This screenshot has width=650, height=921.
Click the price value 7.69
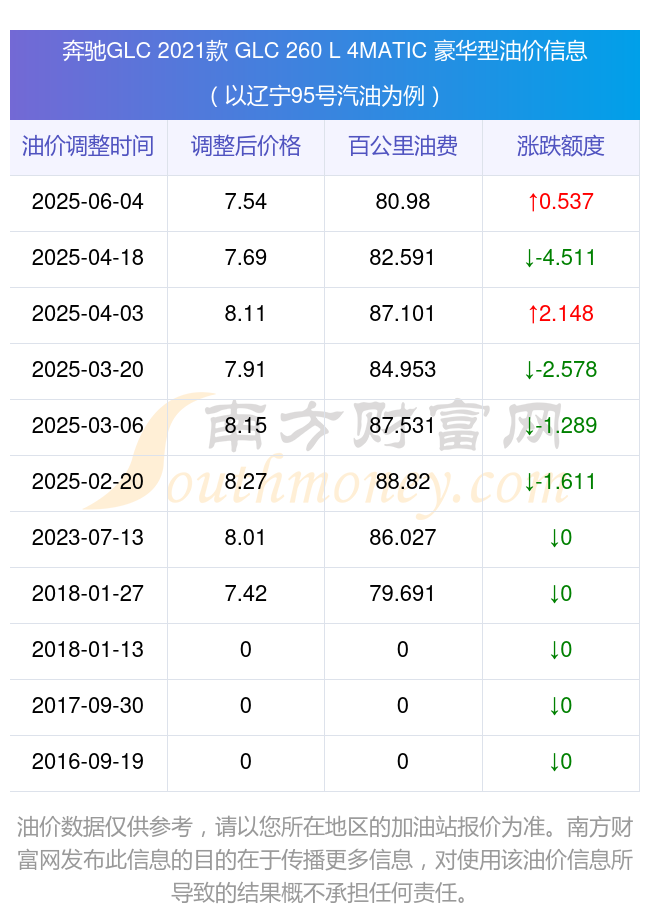coord(245,258)
